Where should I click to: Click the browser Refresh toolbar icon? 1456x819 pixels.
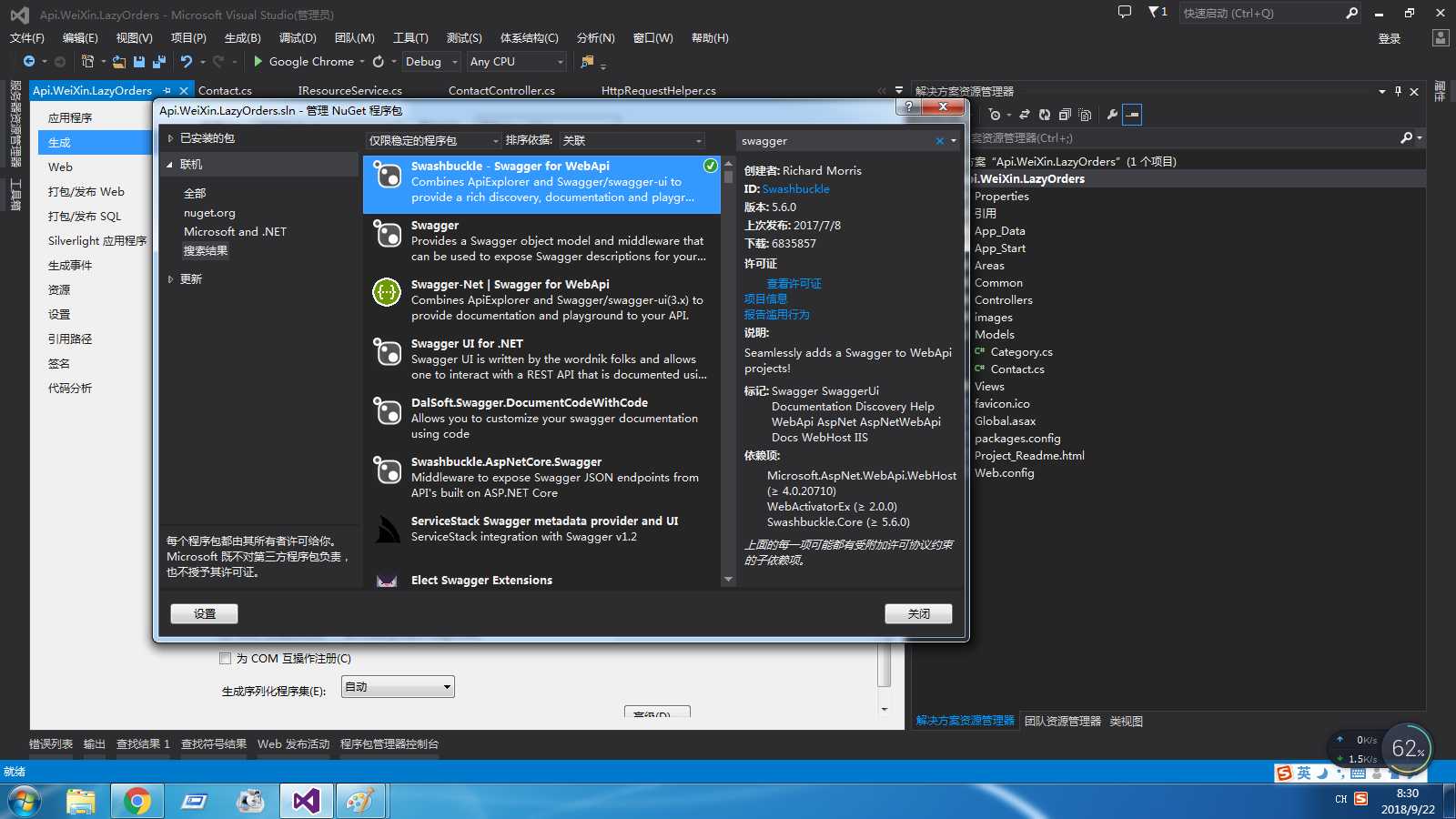379,61
